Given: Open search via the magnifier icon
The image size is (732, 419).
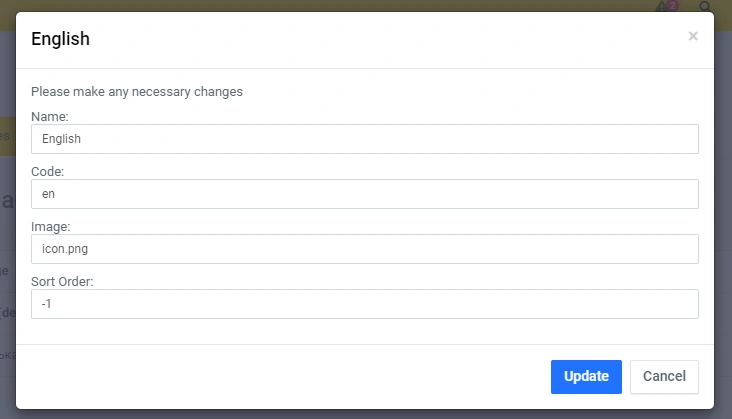Looking at the screenshot, I should 705,7.
